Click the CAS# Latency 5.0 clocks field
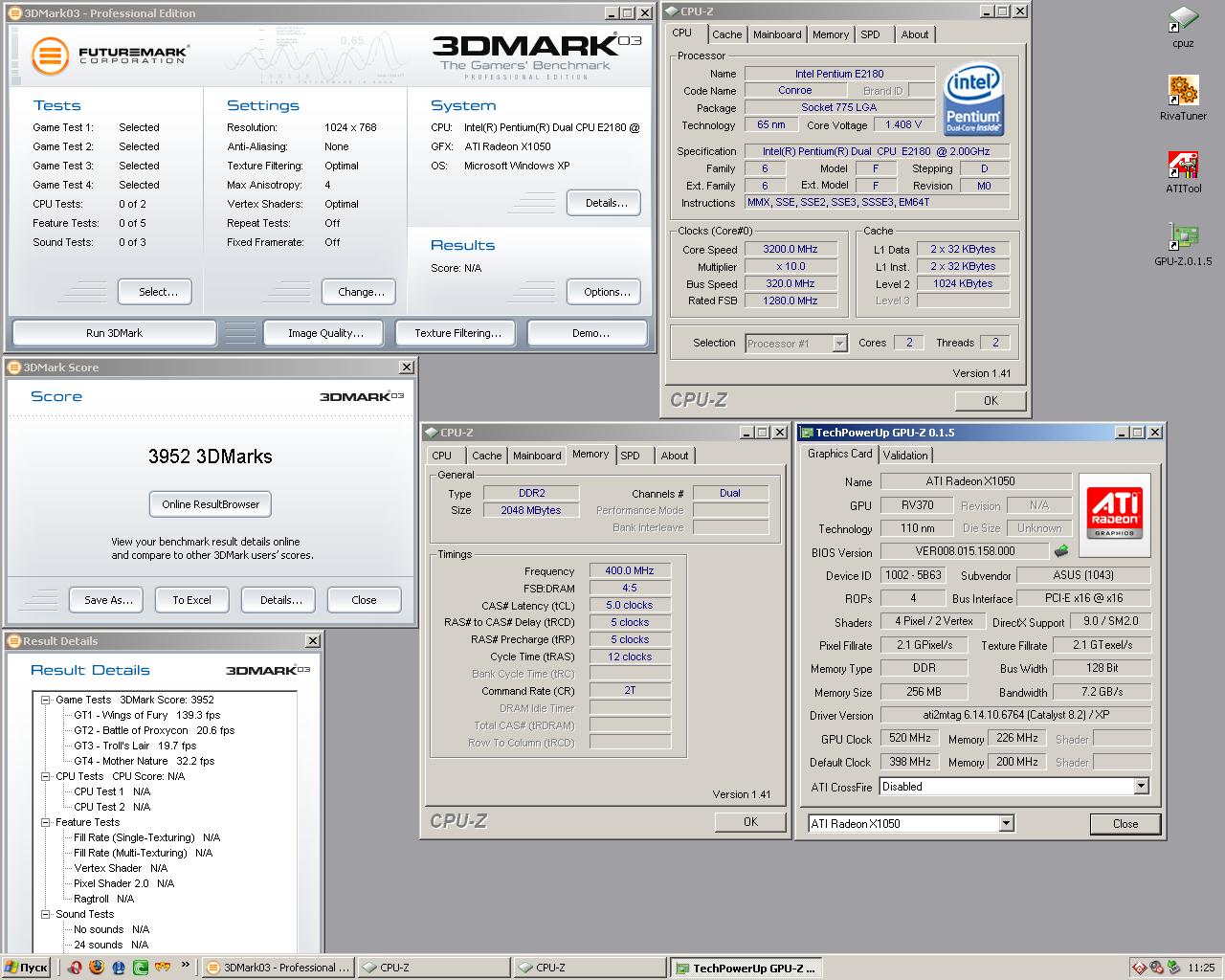This screenshot has width=1225, height=980. click(630, 605)
